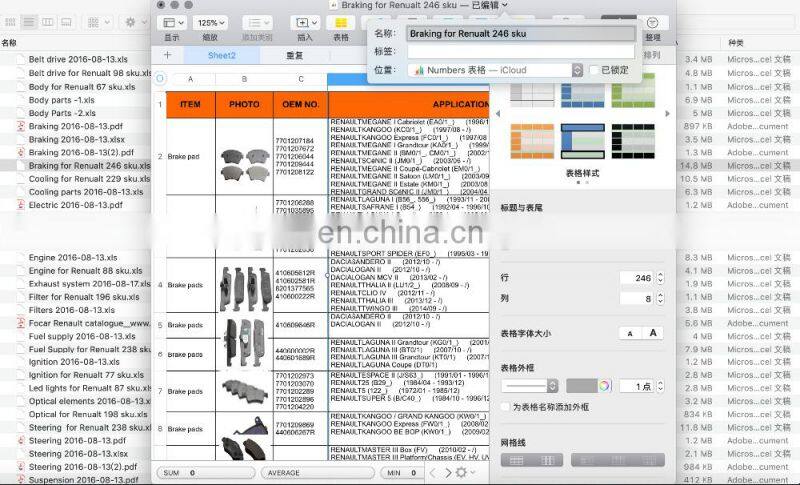
Task: Click the smaller table font size button
Action: 630,333
